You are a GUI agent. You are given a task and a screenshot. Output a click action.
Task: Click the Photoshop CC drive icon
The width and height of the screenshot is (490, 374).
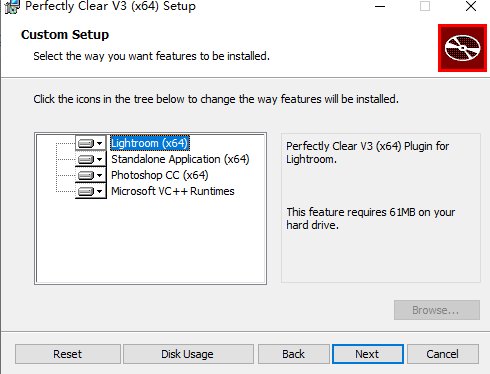click(86, 175)
